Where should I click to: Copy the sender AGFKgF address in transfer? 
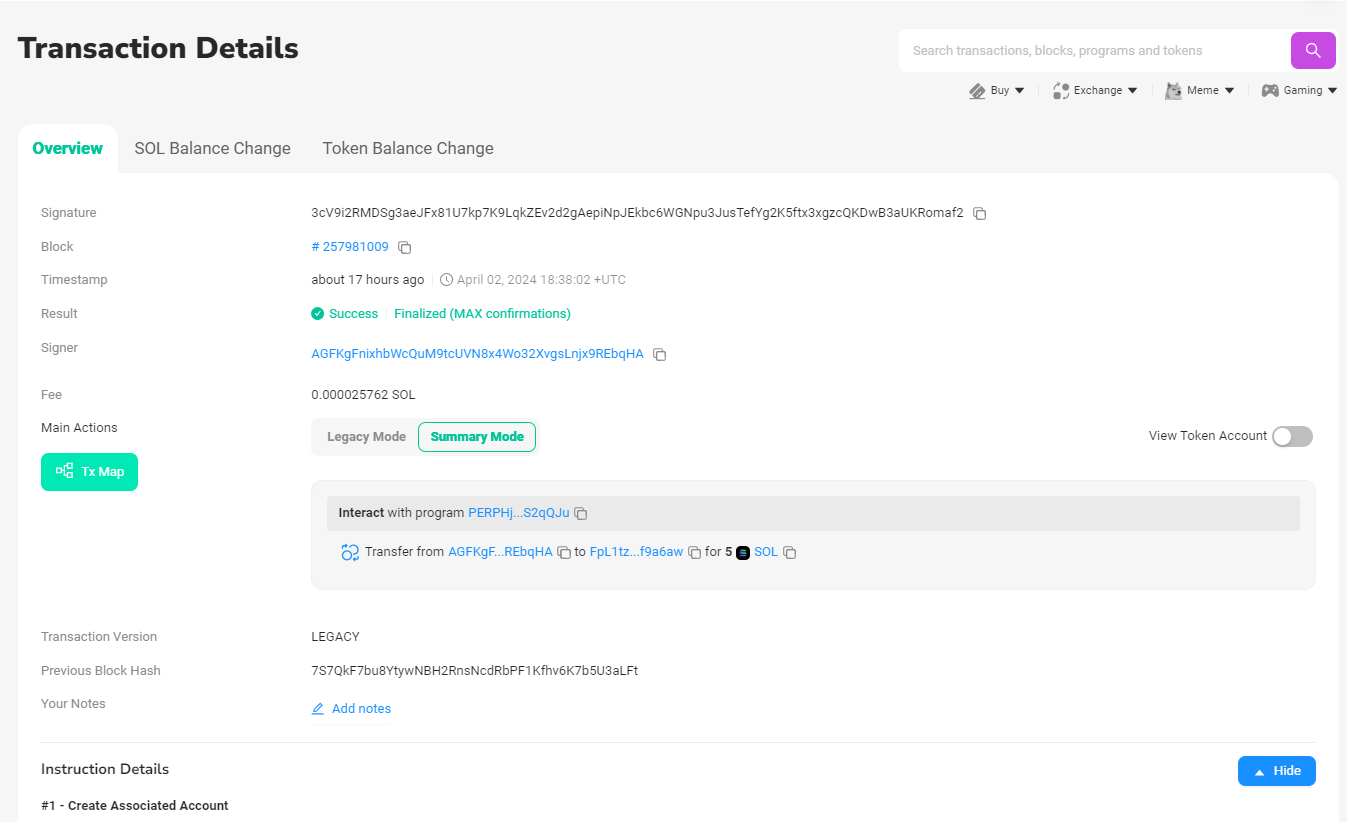point(564,552)
